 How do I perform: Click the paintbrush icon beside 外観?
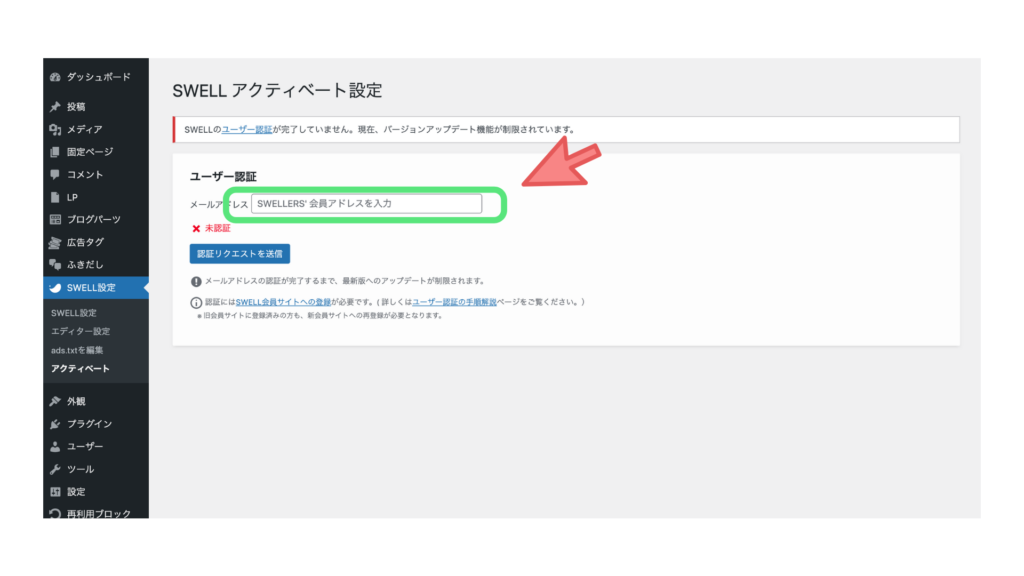point(55,401)
